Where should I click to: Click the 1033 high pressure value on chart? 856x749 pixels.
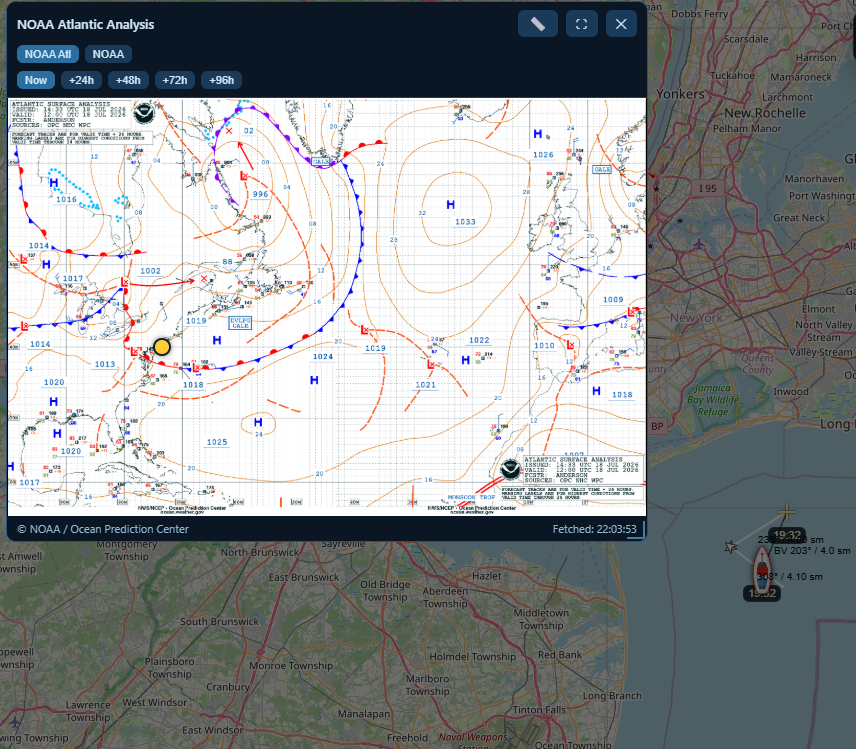pos(465,222)
